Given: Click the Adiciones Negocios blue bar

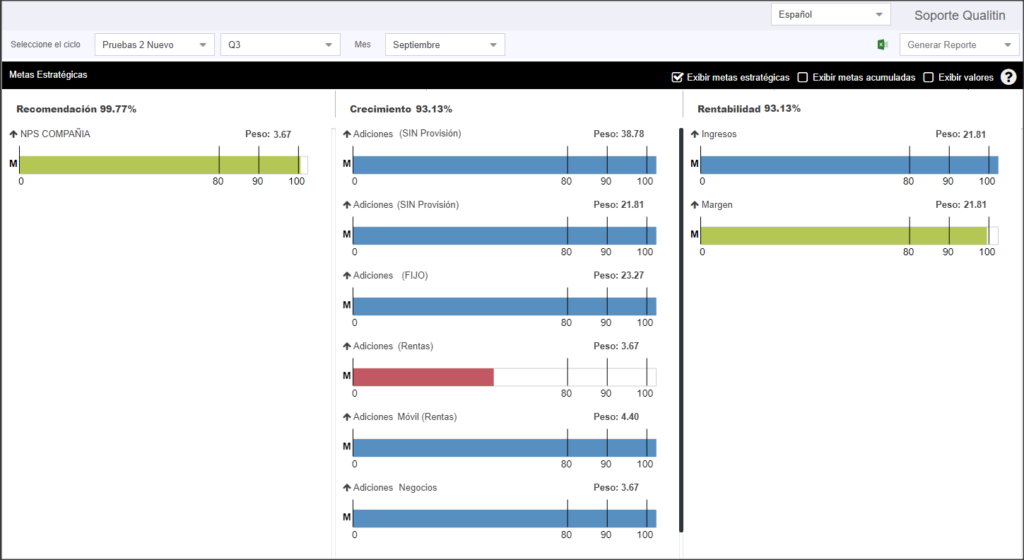Looking at the screenshot, I should point(505,518).
